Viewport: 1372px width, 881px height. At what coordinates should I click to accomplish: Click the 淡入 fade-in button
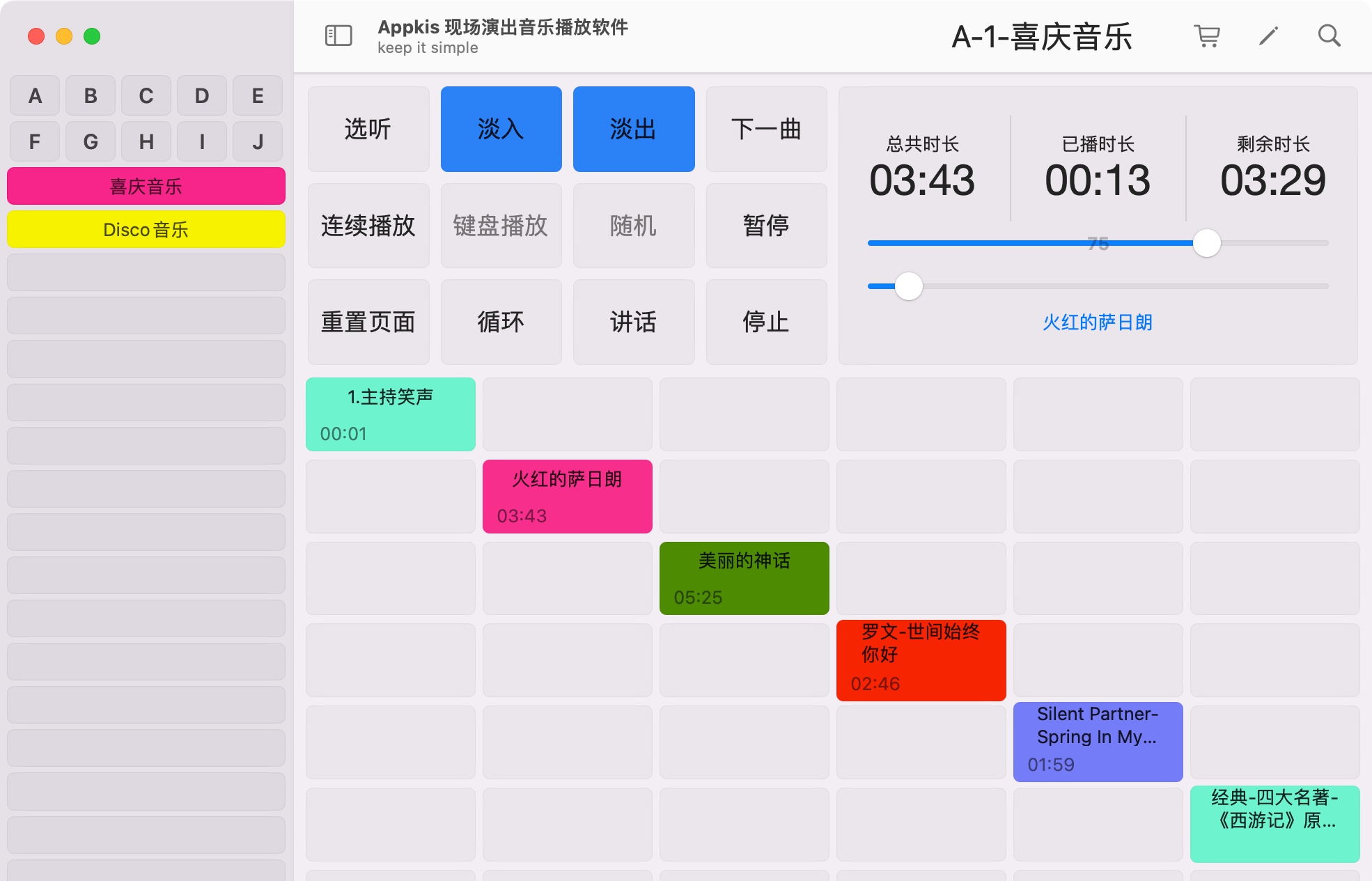click(x=501, y=129)
